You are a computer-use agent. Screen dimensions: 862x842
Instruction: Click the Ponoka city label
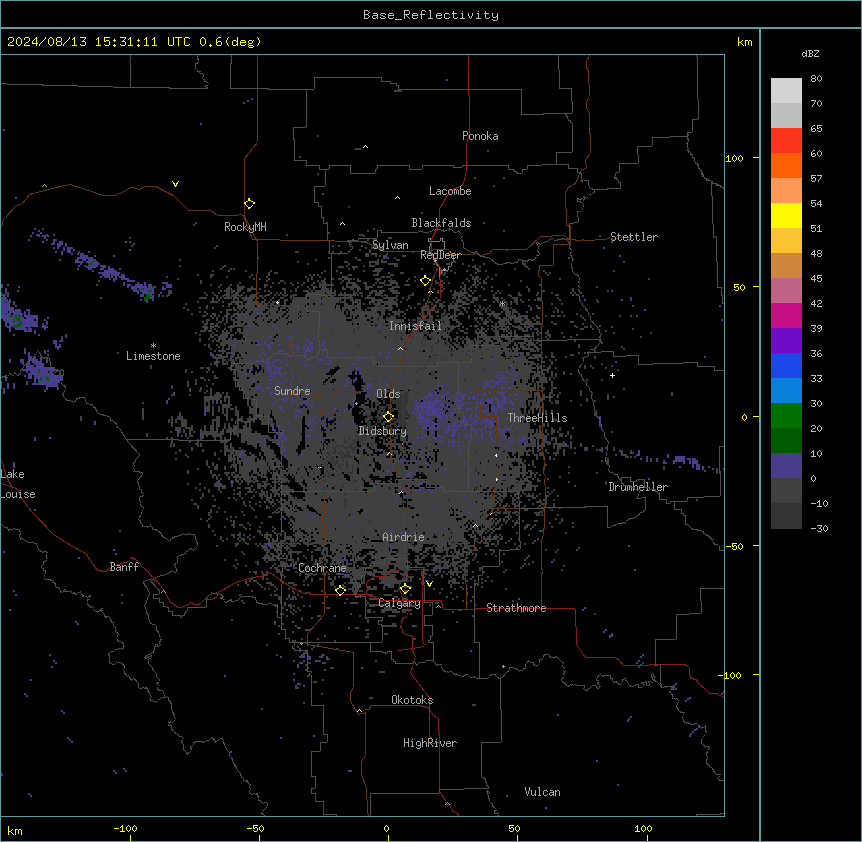(480, 136)
